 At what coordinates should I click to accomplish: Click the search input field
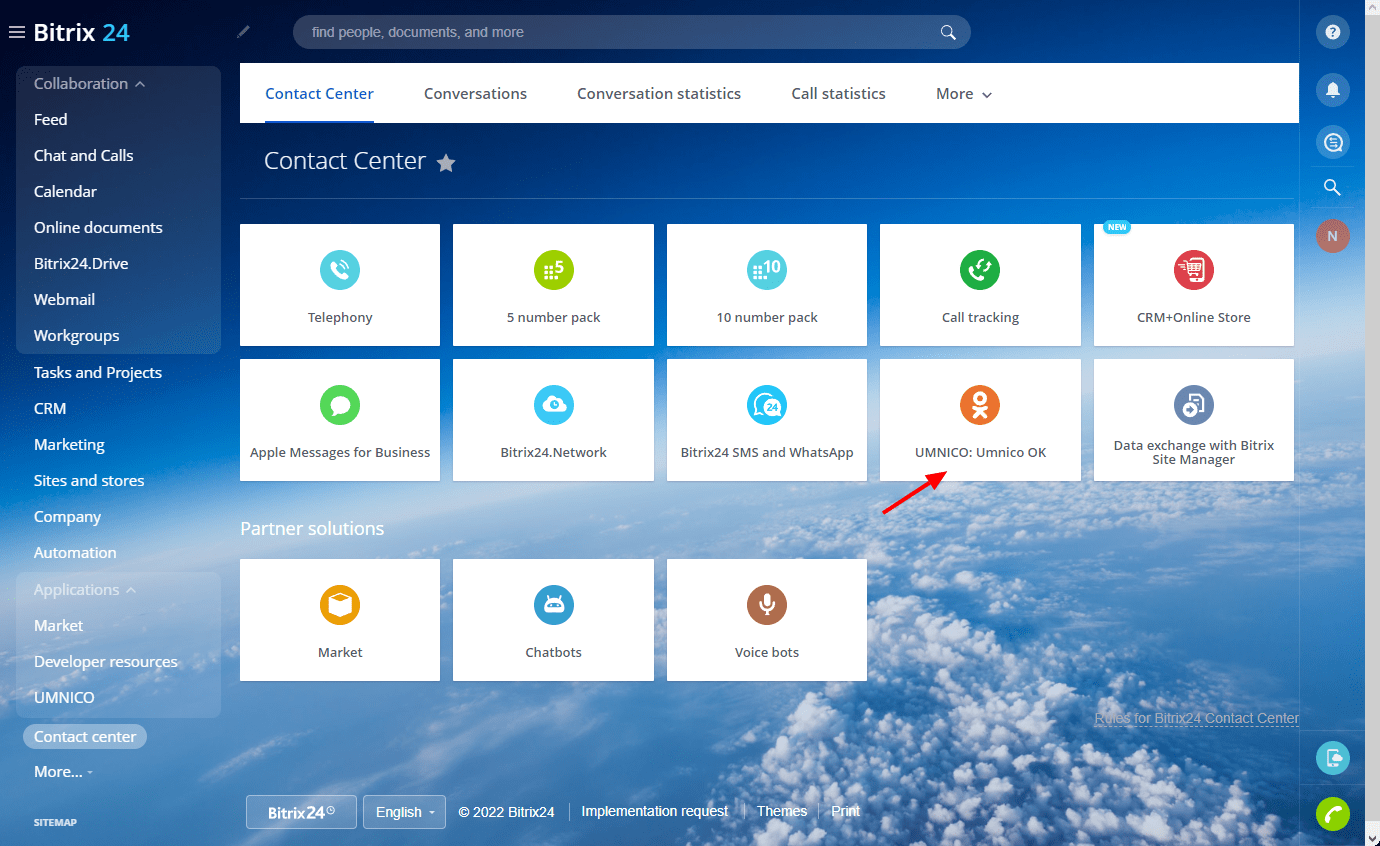[620, 32]
